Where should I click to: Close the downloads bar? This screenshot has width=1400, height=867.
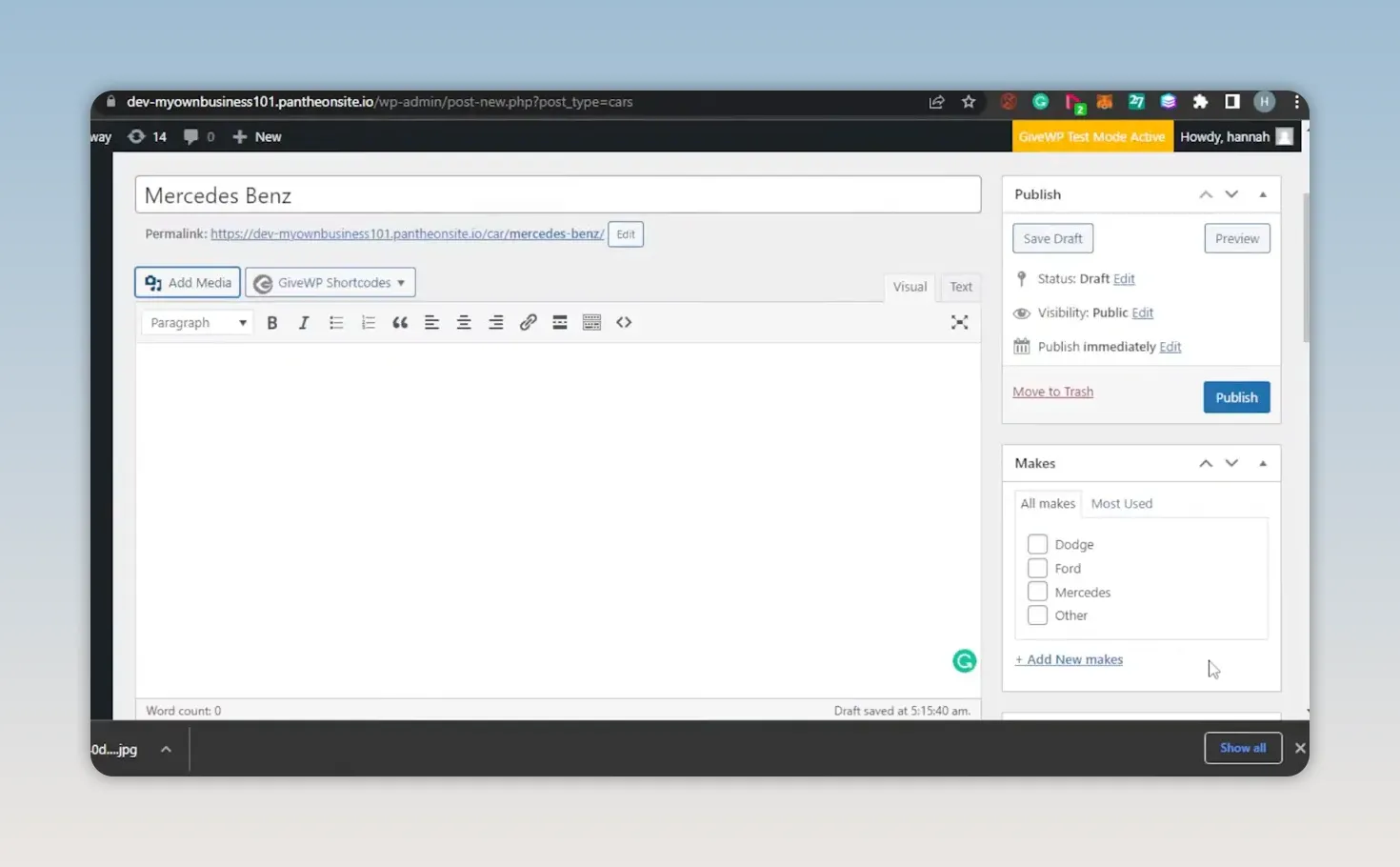pyautogui.click(x=1300, y=748)
